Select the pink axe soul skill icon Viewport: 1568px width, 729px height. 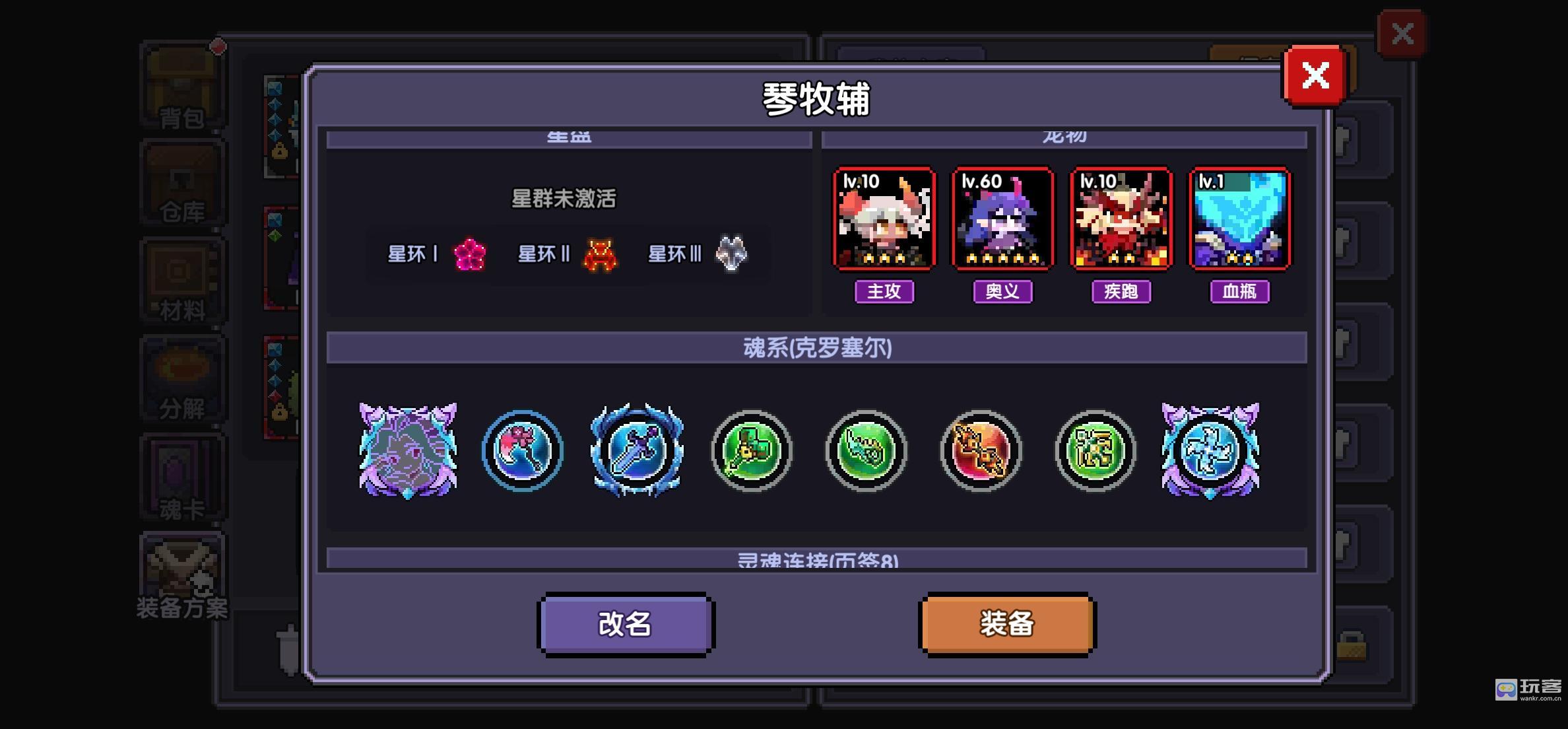click(x=523, y=450)
